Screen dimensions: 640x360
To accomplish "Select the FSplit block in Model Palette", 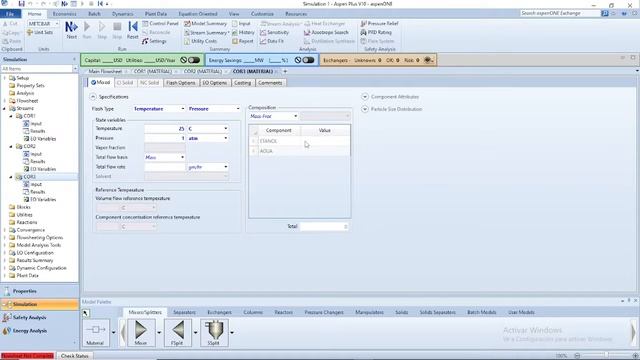I will coord(177,333).
